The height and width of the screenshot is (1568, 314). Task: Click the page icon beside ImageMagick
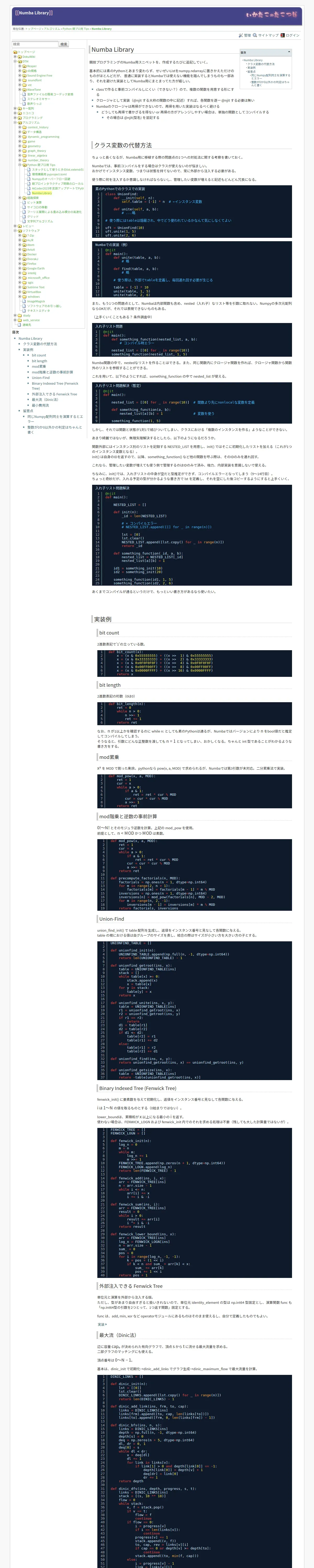24,301
